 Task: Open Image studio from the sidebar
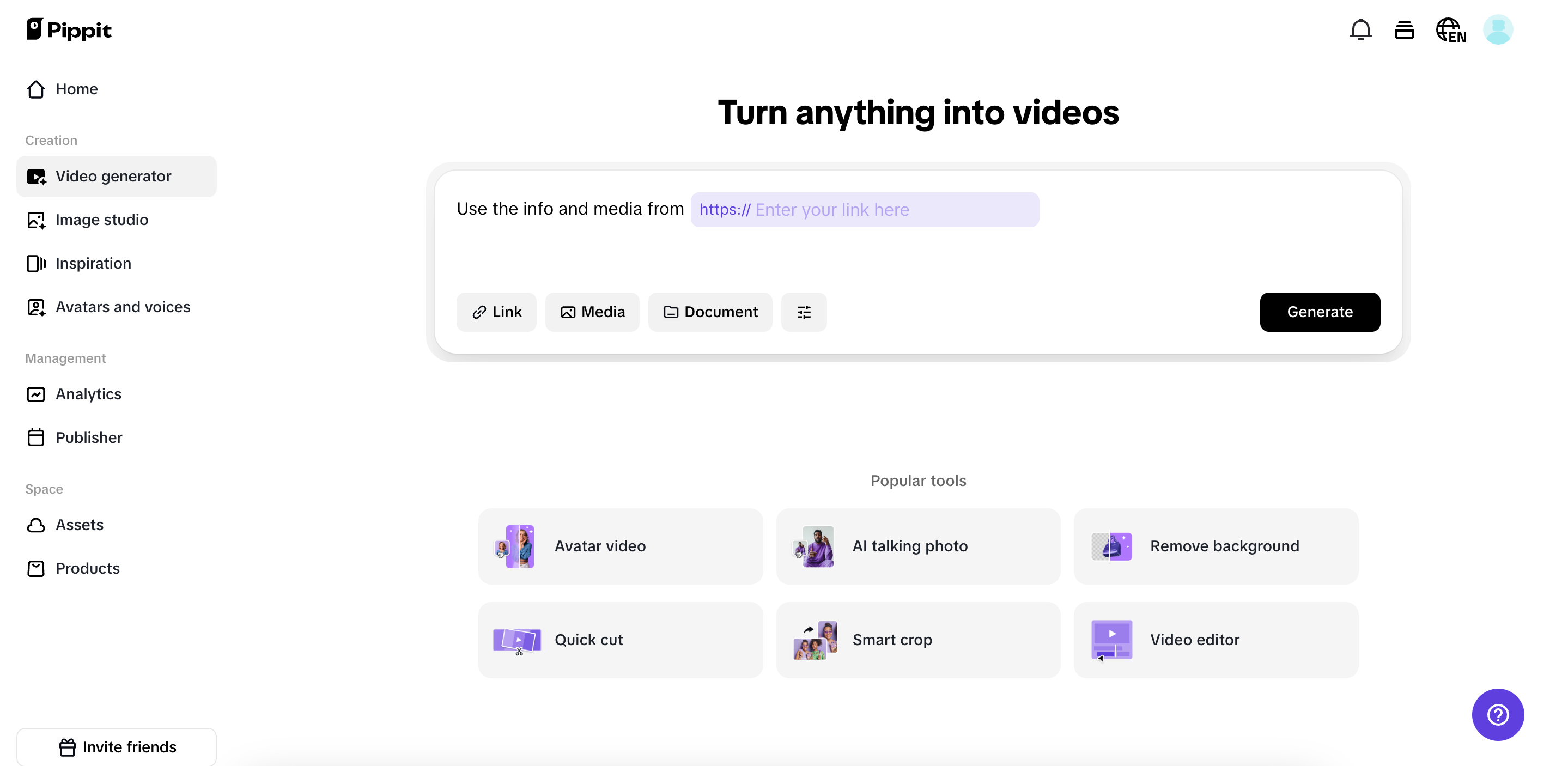coord(102,220)
